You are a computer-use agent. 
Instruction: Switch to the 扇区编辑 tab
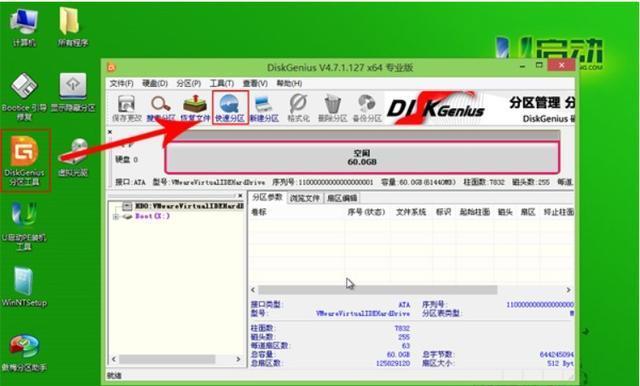[342, 198]
